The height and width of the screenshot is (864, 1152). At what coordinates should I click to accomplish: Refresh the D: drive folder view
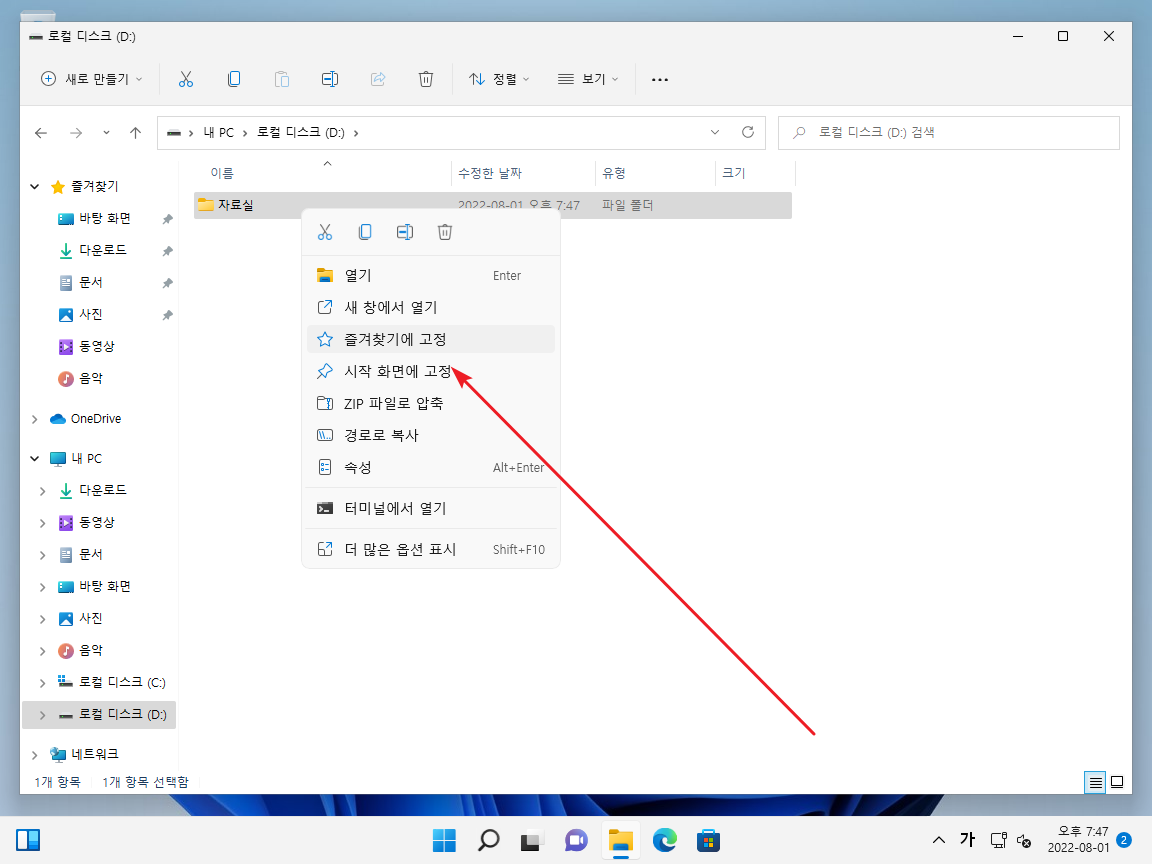(748, 132)
